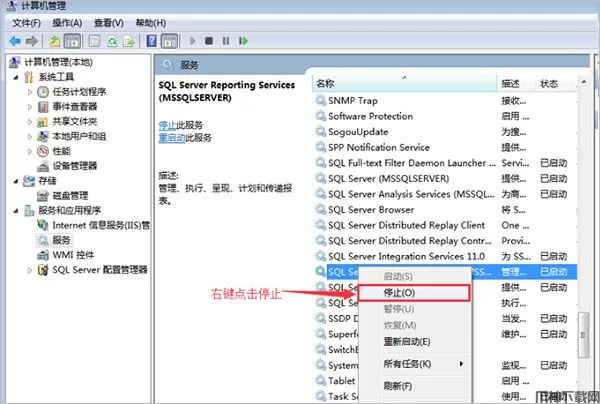Image resolution: width=600 pixels, height=404 pixels.
Task: Click the Export list toolbar icon
Action: [x=129, y=41]
